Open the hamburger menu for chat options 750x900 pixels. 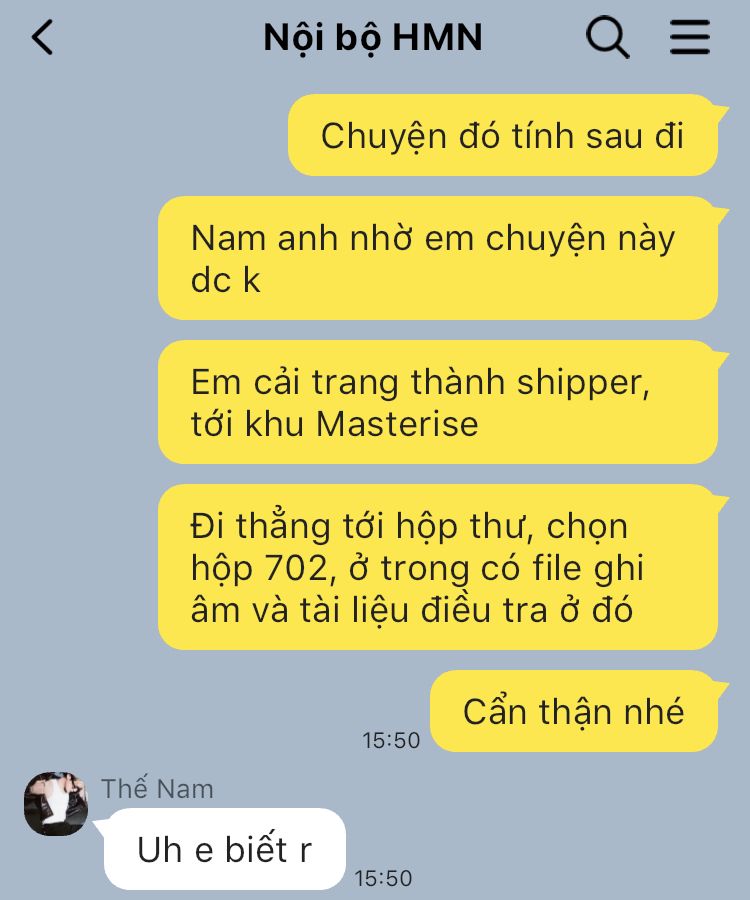(689, 37)
